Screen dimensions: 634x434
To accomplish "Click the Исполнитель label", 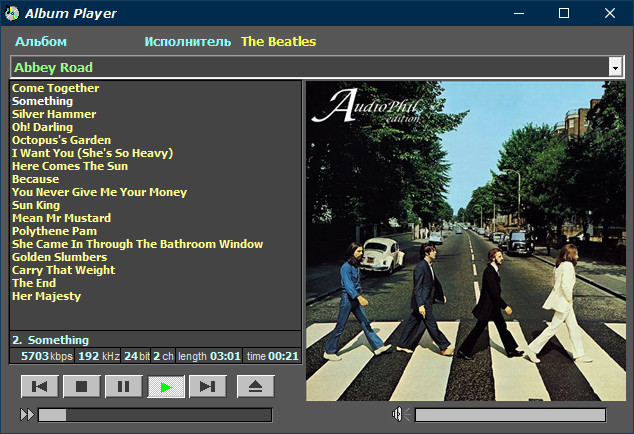I will point(188,42).
